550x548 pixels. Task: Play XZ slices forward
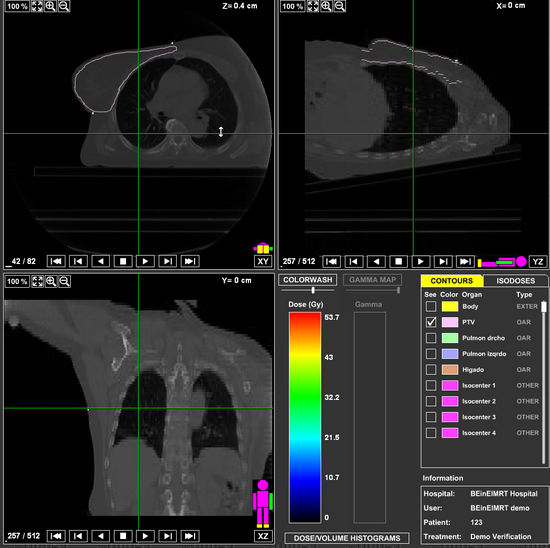coord(145,536)
